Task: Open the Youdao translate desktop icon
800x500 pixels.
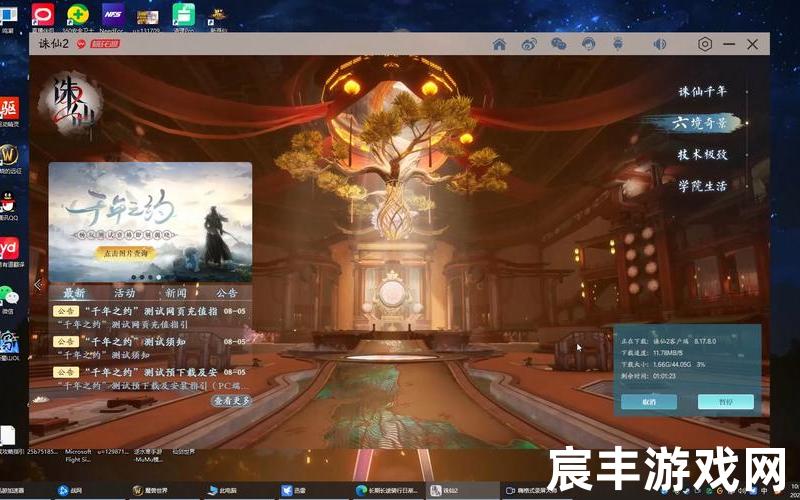Action: (x=9, y=252)
